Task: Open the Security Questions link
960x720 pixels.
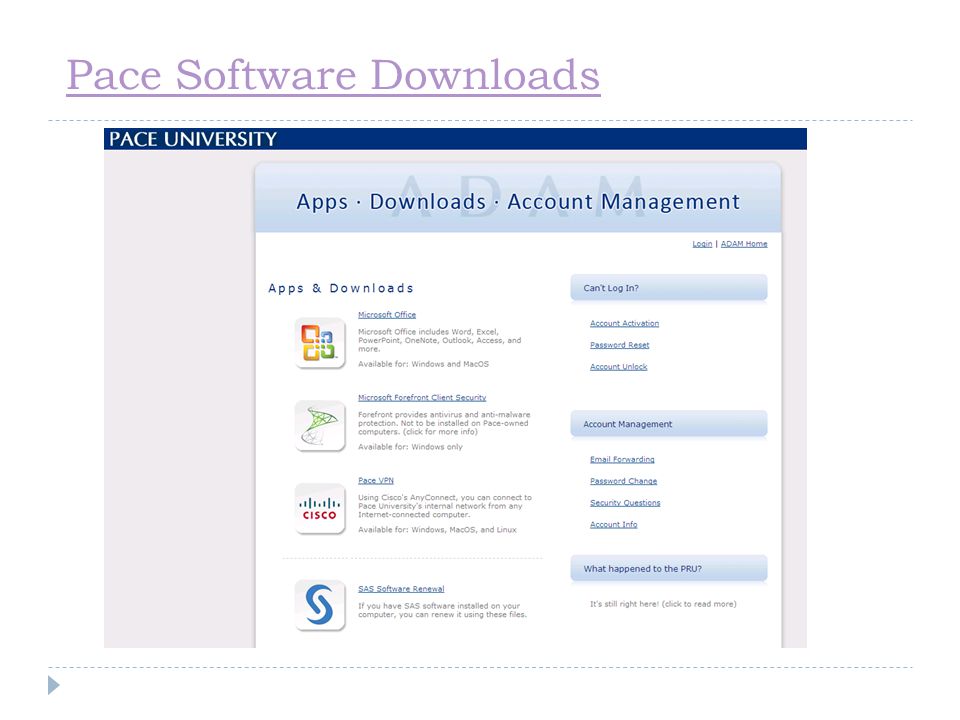Action: tap(625, 503)
